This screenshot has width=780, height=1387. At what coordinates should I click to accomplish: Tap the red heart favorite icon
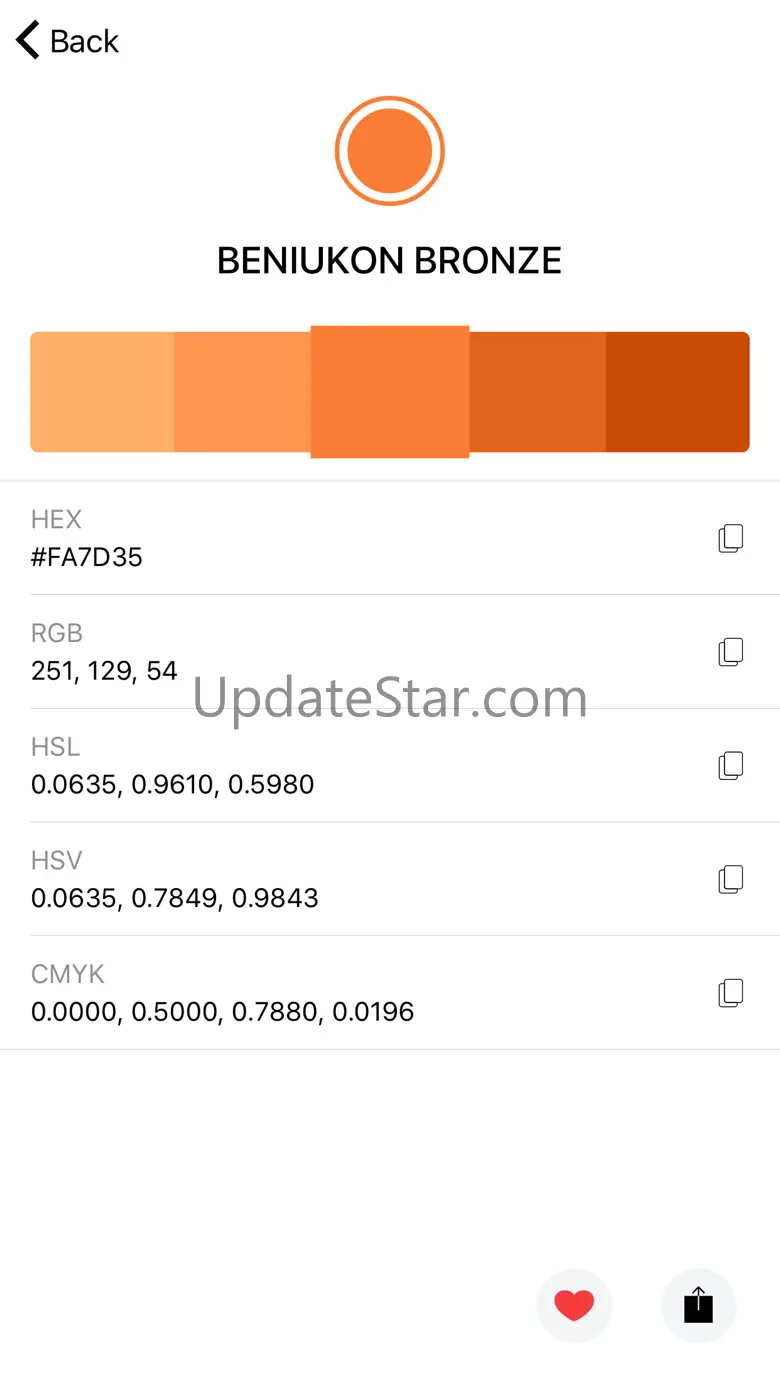click(574, 1305)
